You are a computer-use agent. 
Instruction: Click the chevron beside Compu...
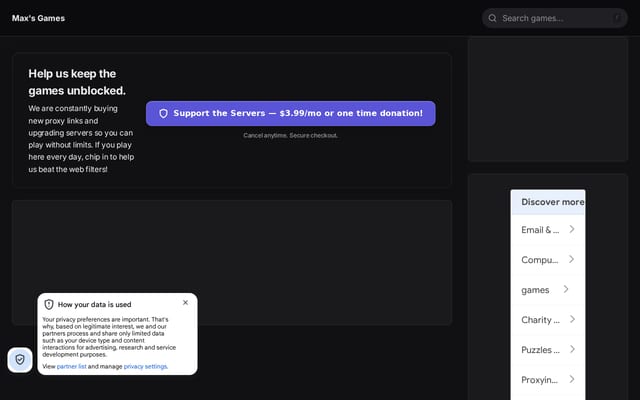571,259
